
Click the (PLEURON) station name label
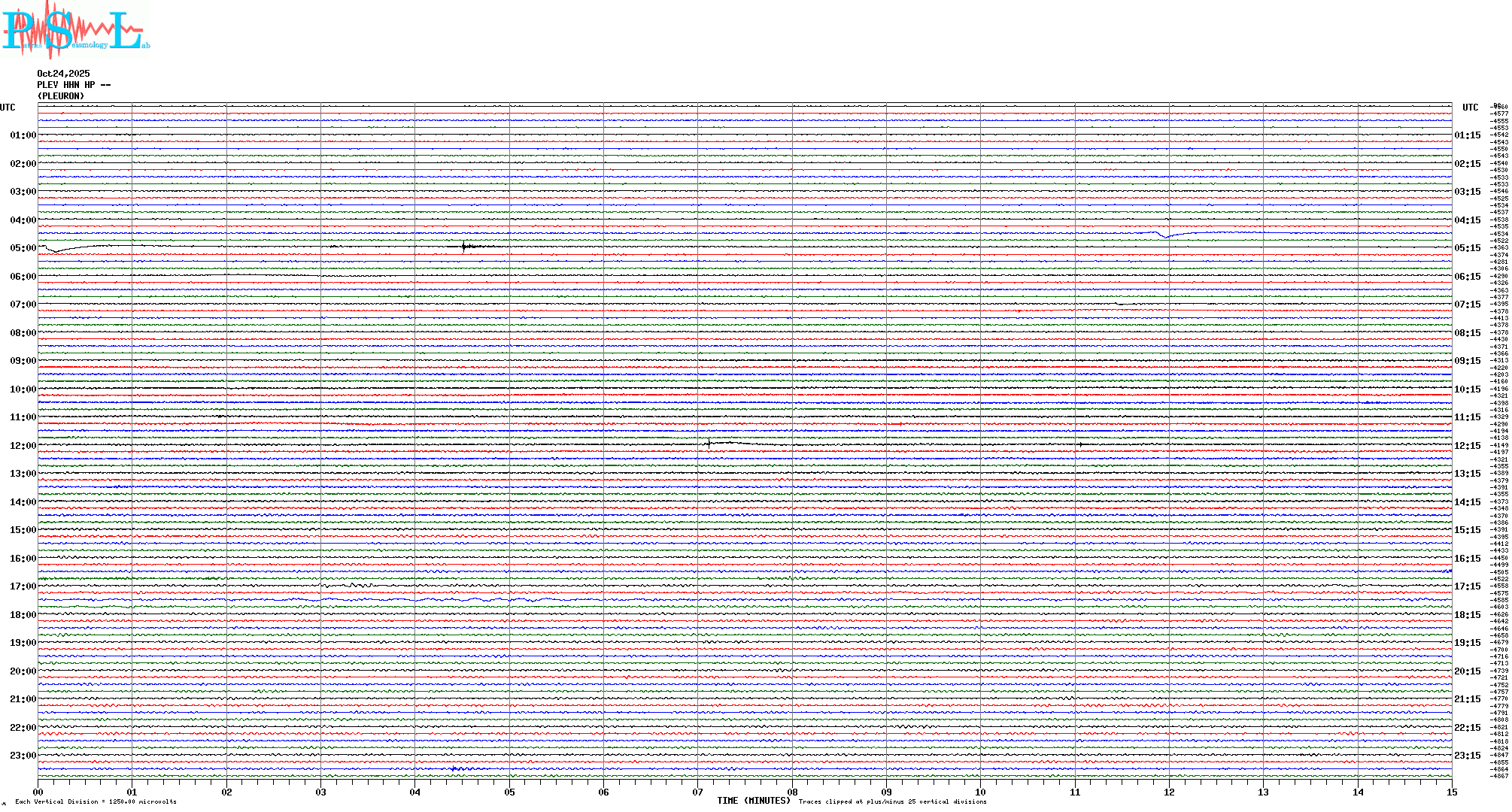(x=61, y=96)
